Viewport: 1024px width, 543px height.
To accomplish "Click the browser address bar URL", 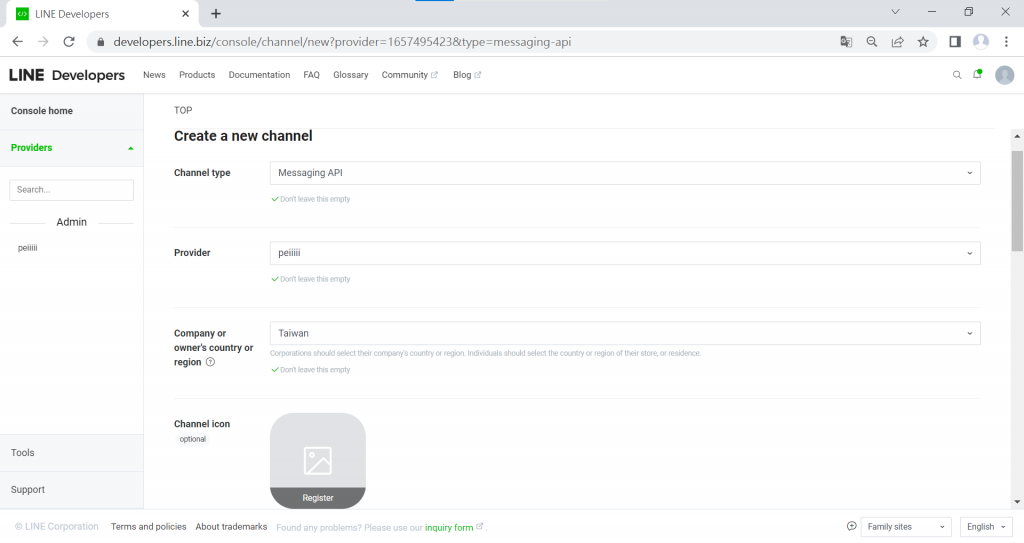I will (x=342, y=42).
